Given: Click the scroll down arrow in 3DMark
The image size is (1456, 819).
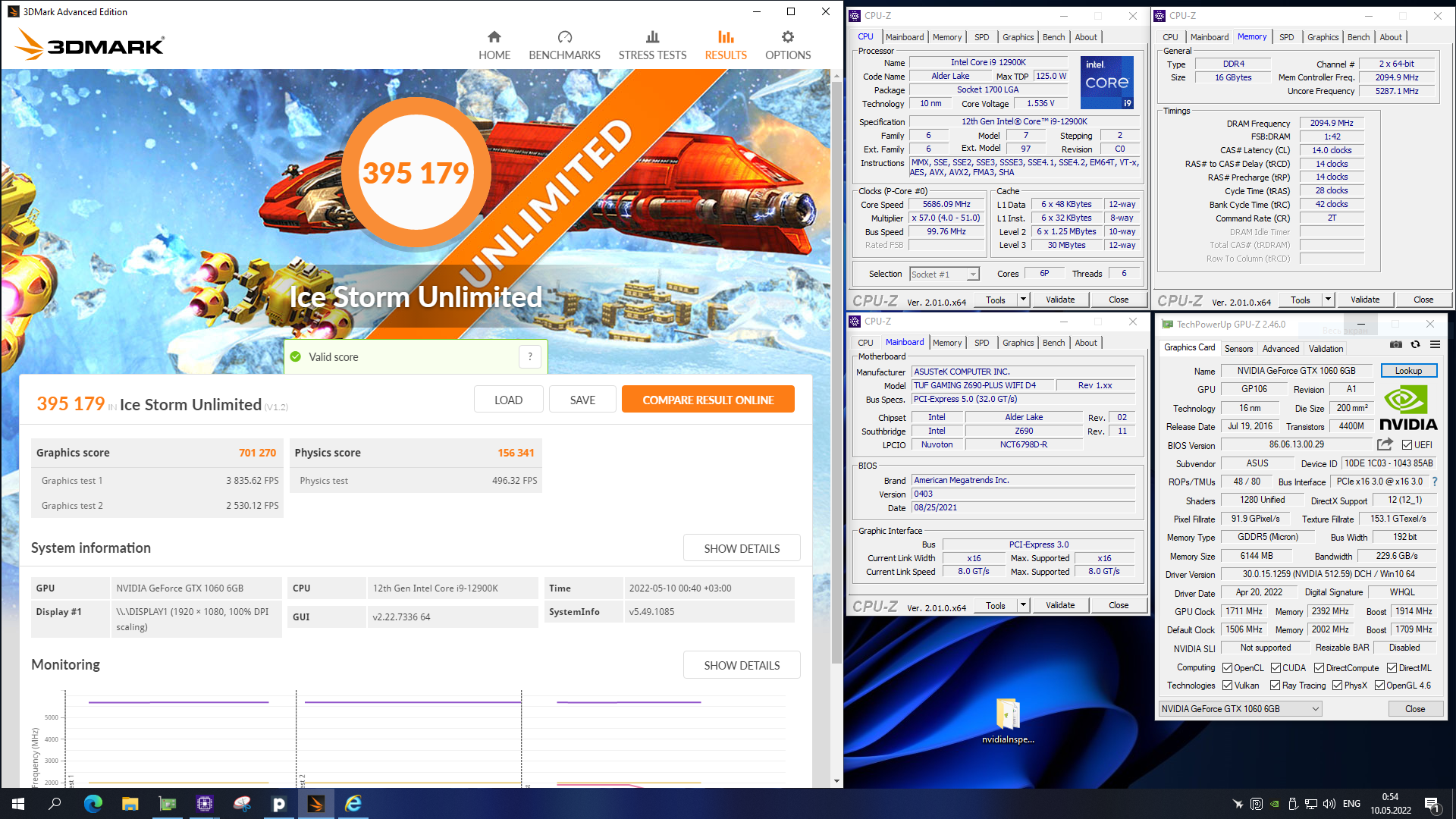Looking at the screenshot, I should coord(836,781).
